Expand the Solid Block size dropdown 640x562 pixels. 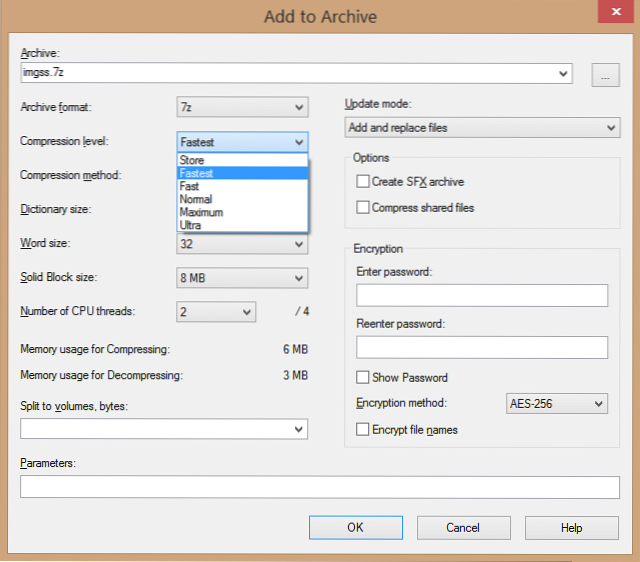[x=242, y=278]
